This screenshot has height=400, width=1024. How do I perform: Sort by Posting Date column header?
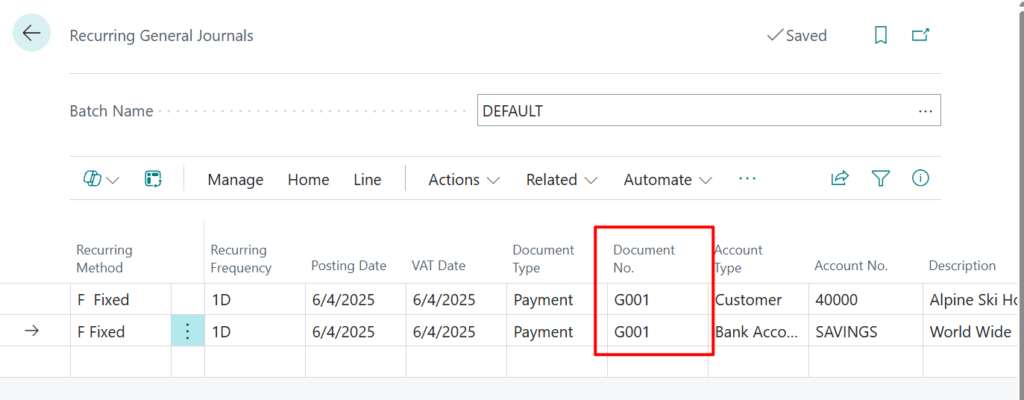348,266
